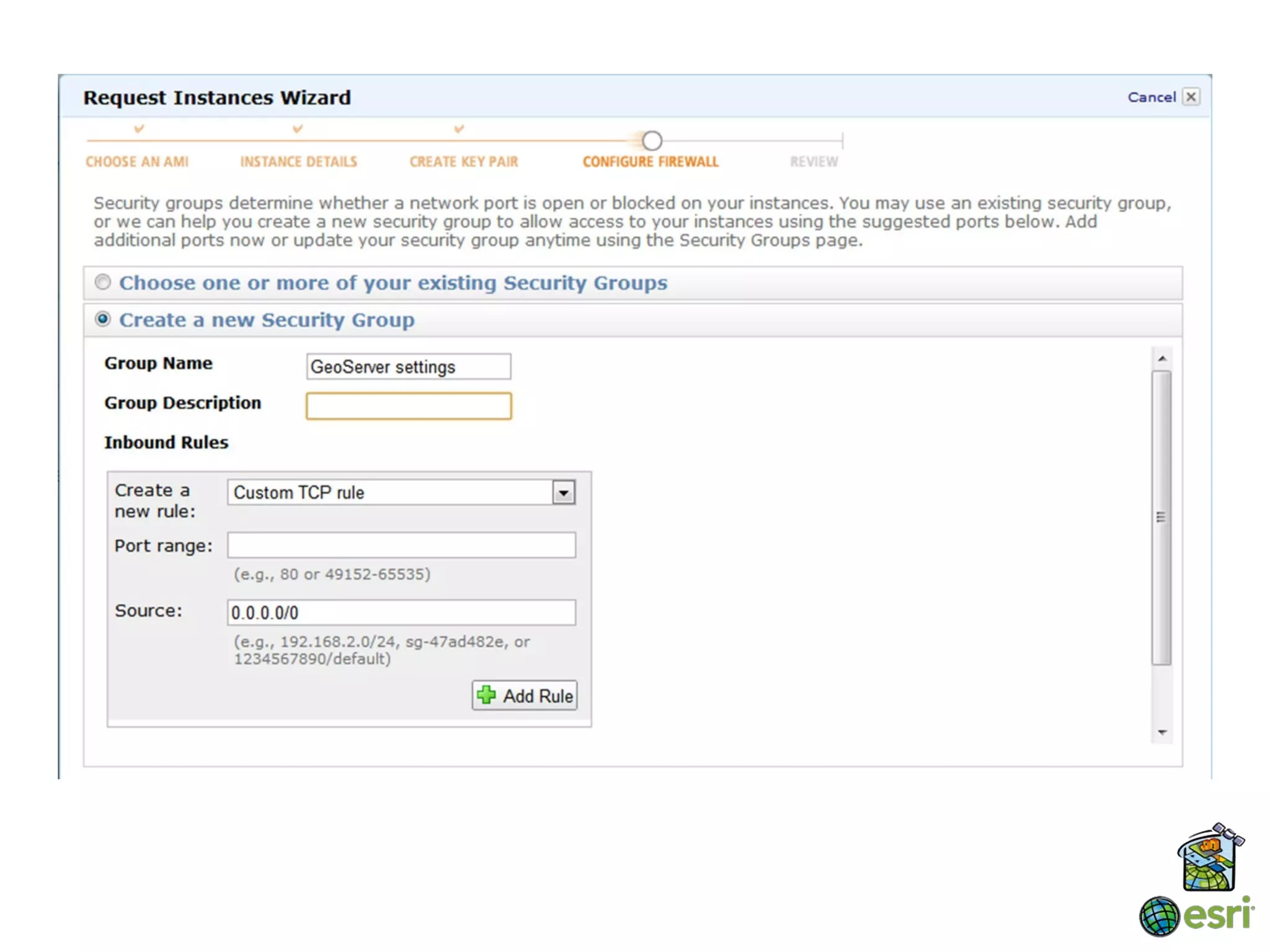Screen dimensions: 1270x952
Task: Click the Port range input field
Action: [x=401, y=545]
